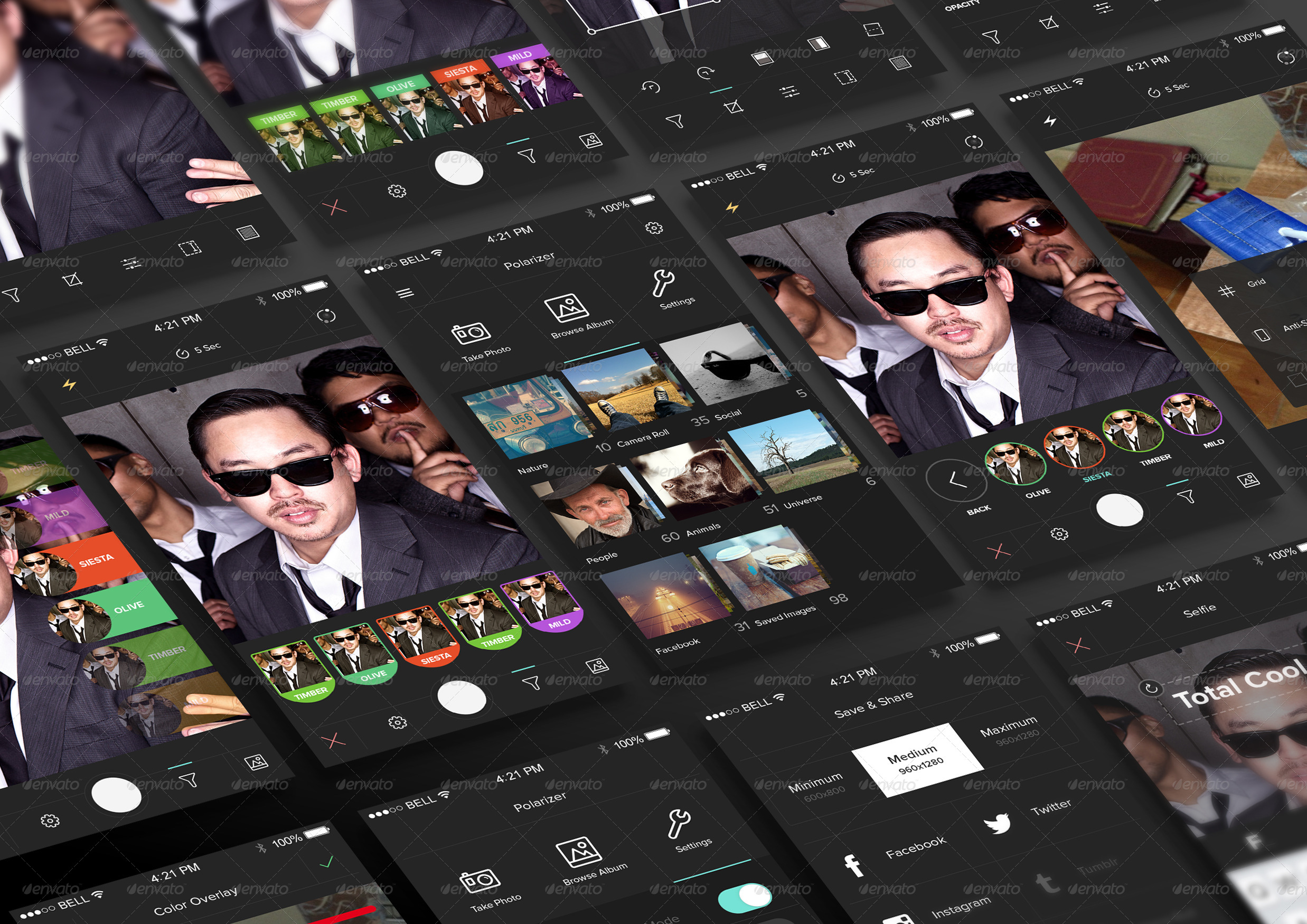Tap gear icon on right camera screen
The width and height of the screenshot is (1307, 924).
click(x=1059, y=533)
